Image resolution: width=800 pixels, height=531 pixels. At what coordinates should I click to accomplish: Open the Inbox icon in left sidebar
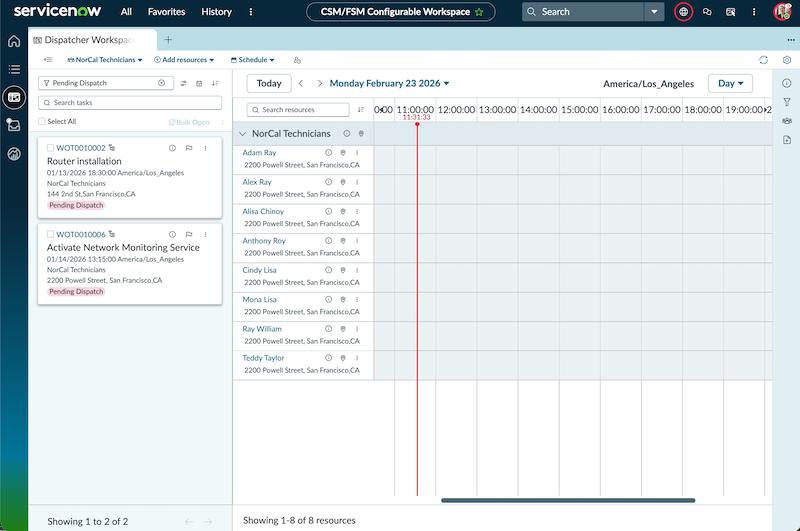tap(14, 125)
